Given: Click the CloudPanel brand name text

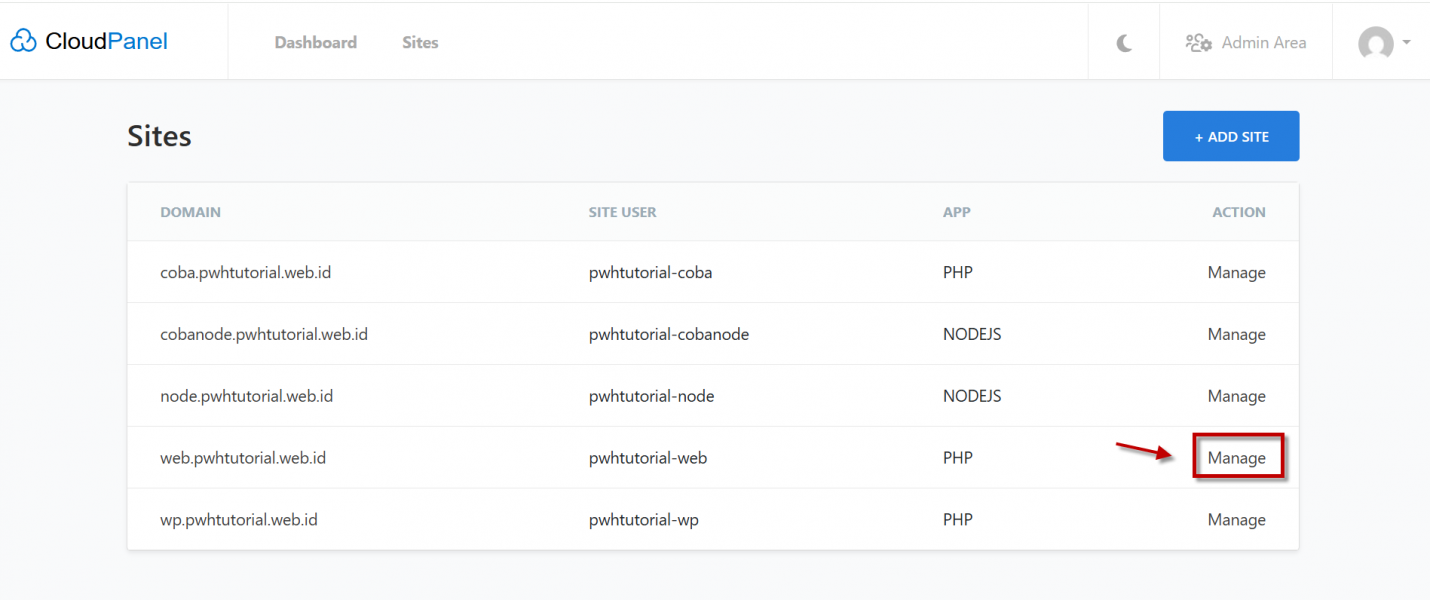Looking at the screenshot, I should click(107, 41).
